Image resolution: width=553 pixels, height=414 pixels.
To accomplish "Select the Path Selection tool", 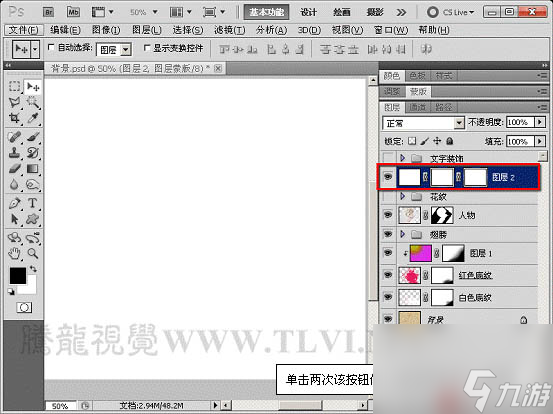I will click(14, 219).
